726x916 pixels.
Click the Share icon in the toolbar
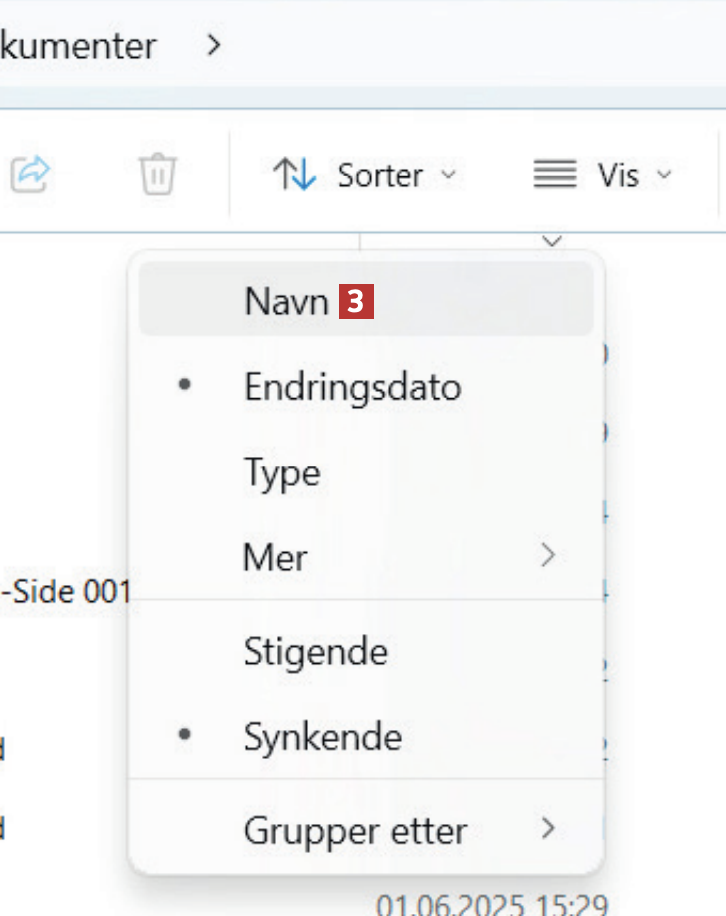(x=30, y=175)
